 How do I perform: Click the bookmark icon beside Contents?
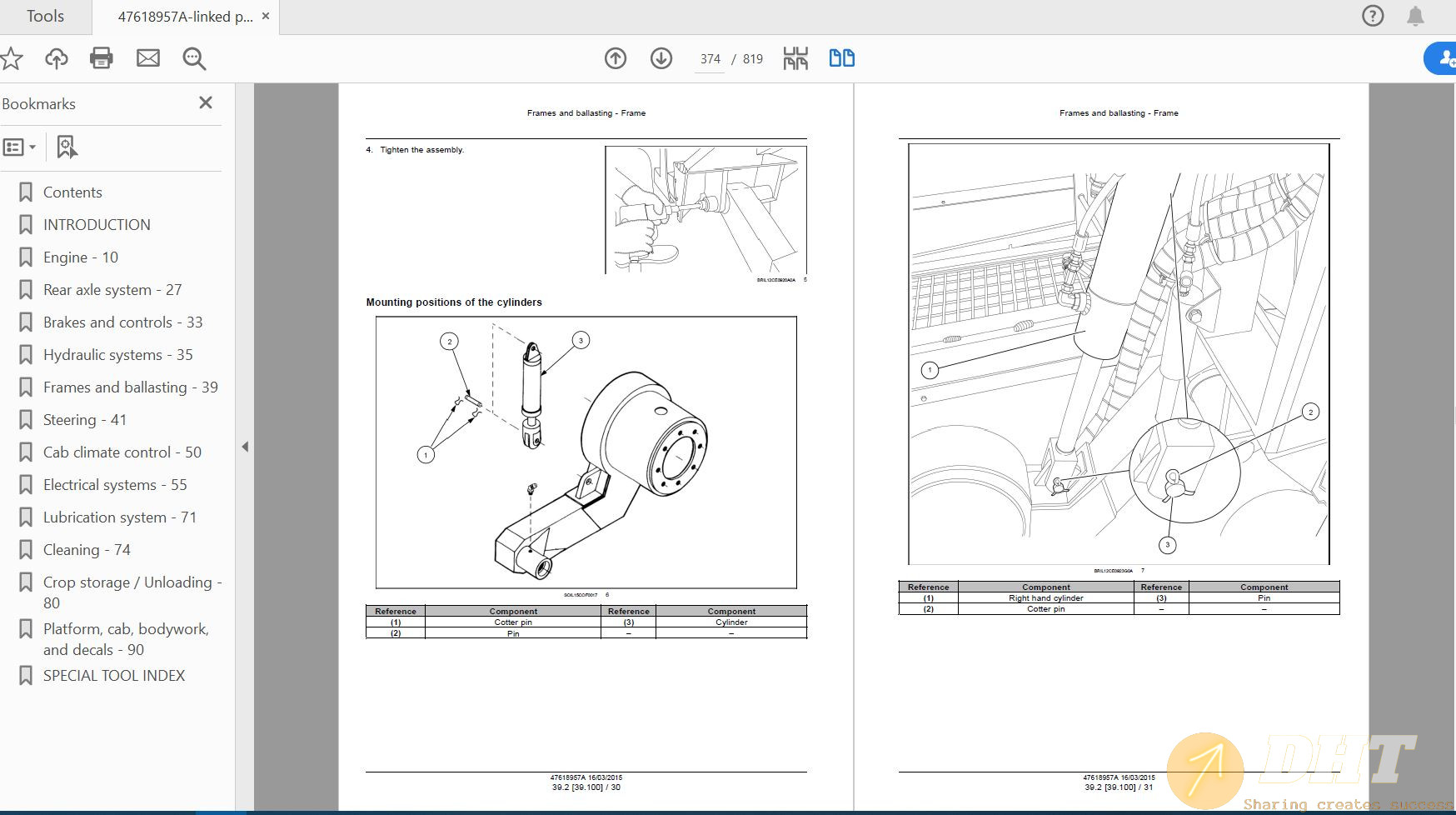click(x=26, y=192)
